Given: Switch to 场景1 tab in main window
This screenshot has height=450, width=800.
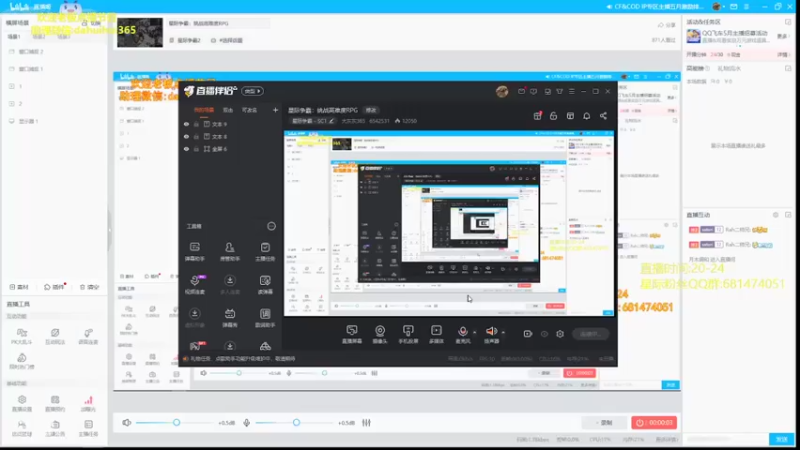Looking at the screenshot, I should (x=14, y=37).
